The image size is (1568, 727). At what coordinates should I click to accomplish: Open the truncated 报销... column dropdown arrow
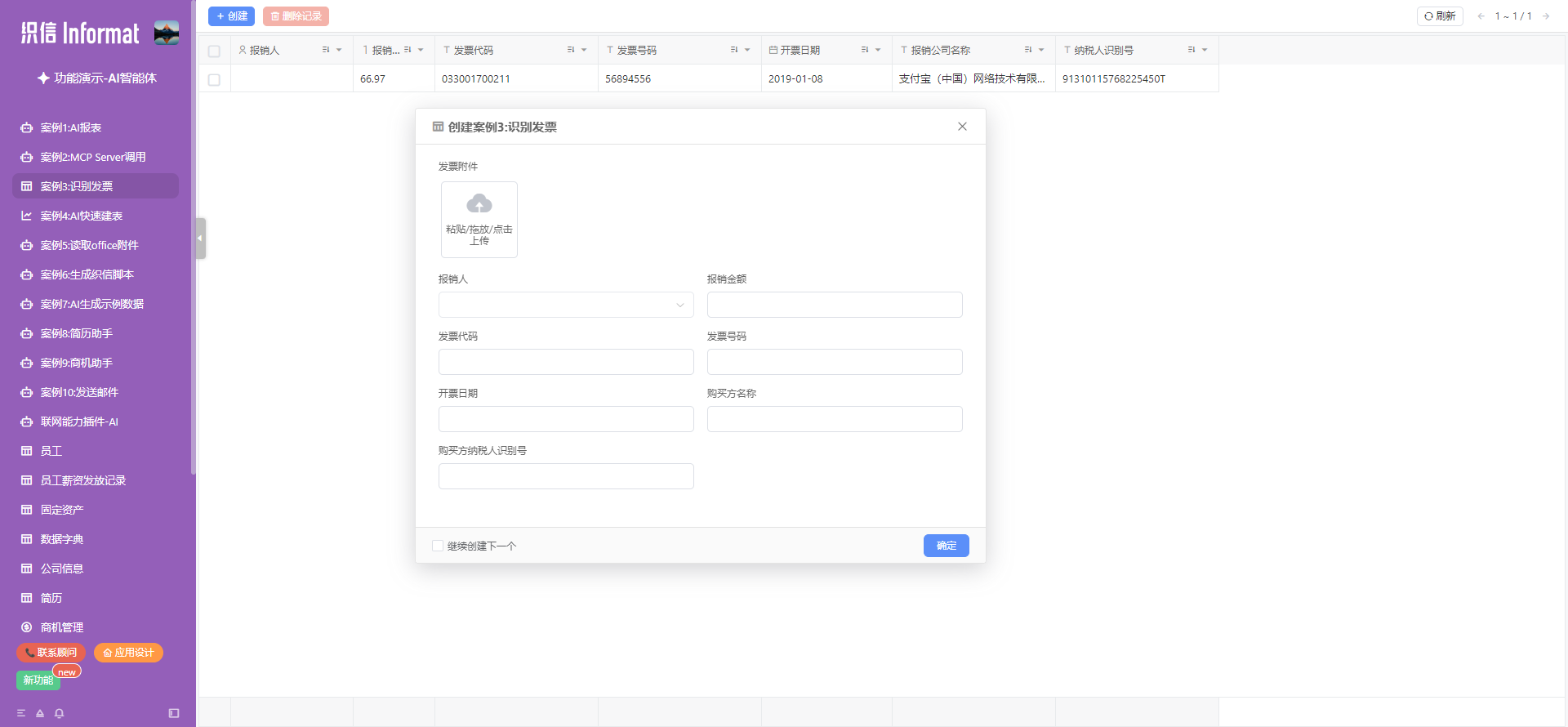[x=421, y=50]
